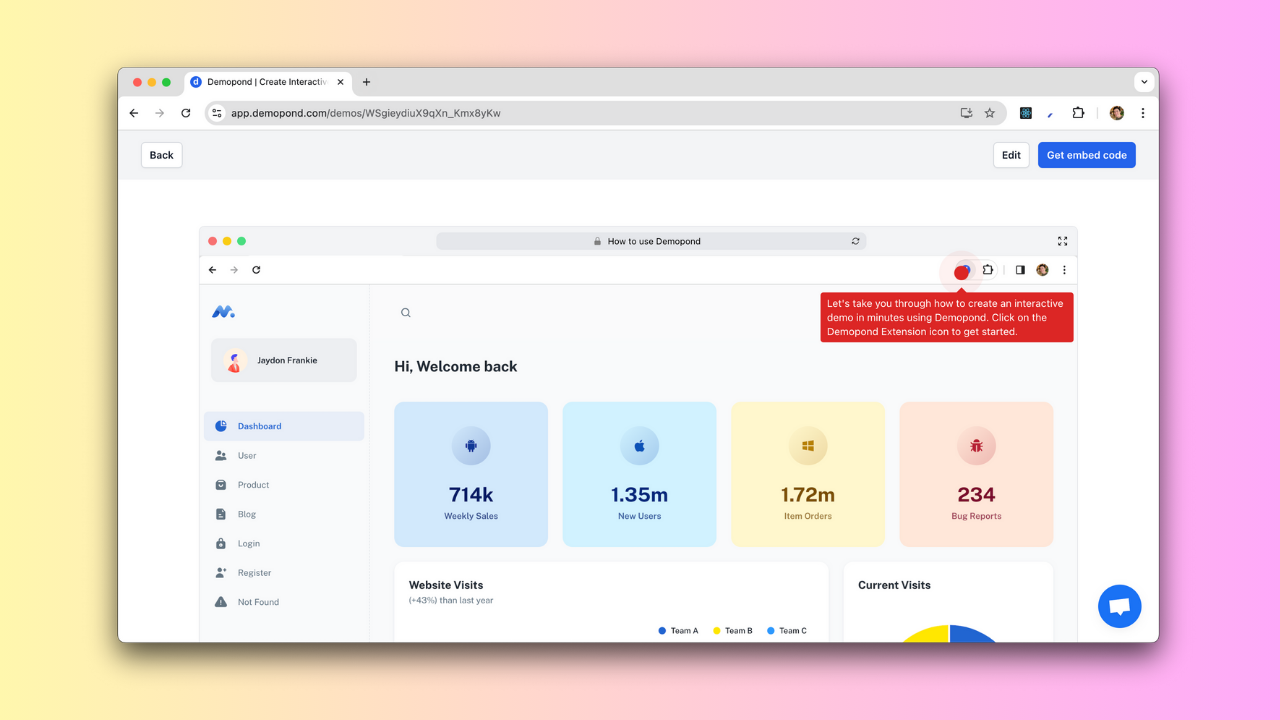
Task: Click the browser reload icon
Action: 185,113
